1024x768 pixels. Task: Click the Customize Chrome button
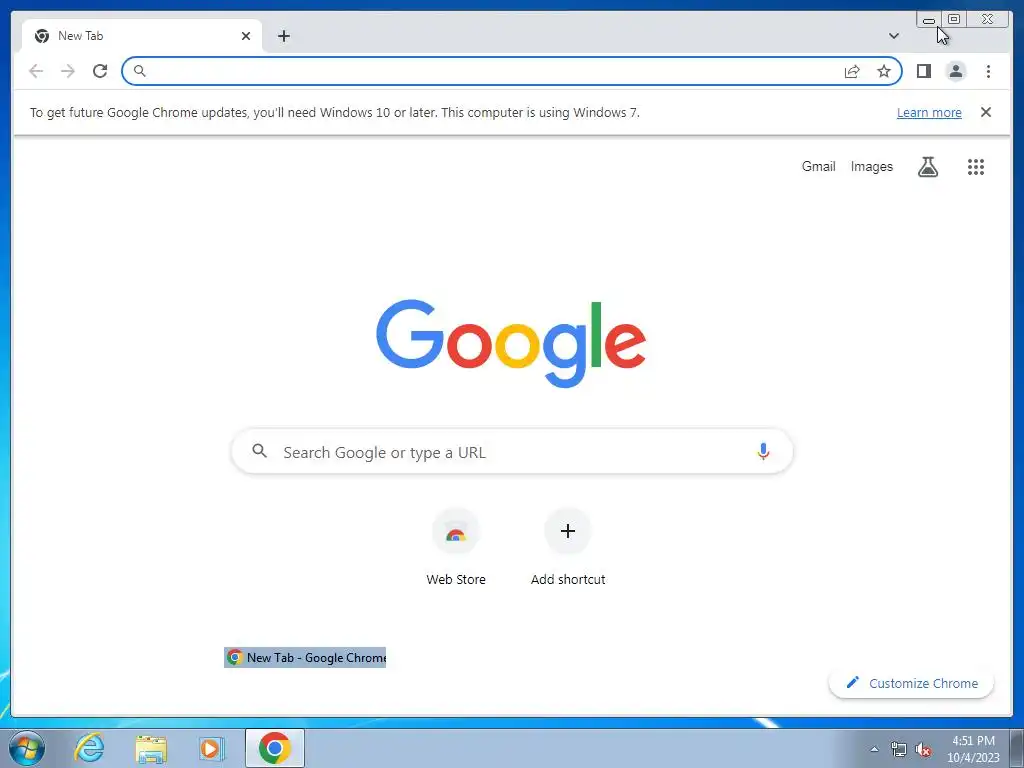pos(911,683)
